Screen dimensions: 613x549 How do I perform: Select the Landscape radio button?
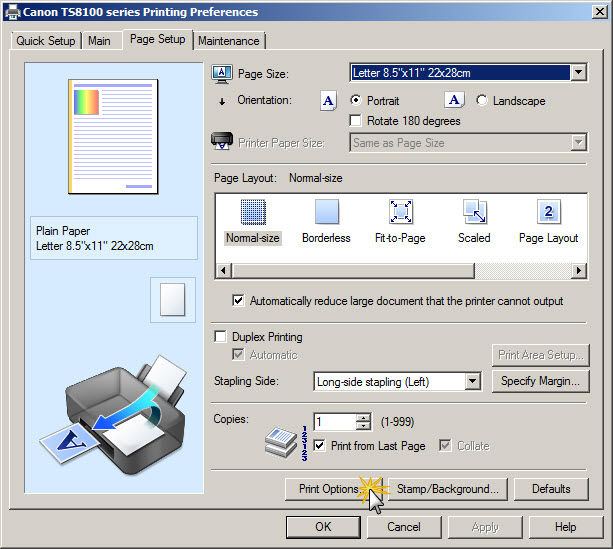pos(482,101)
